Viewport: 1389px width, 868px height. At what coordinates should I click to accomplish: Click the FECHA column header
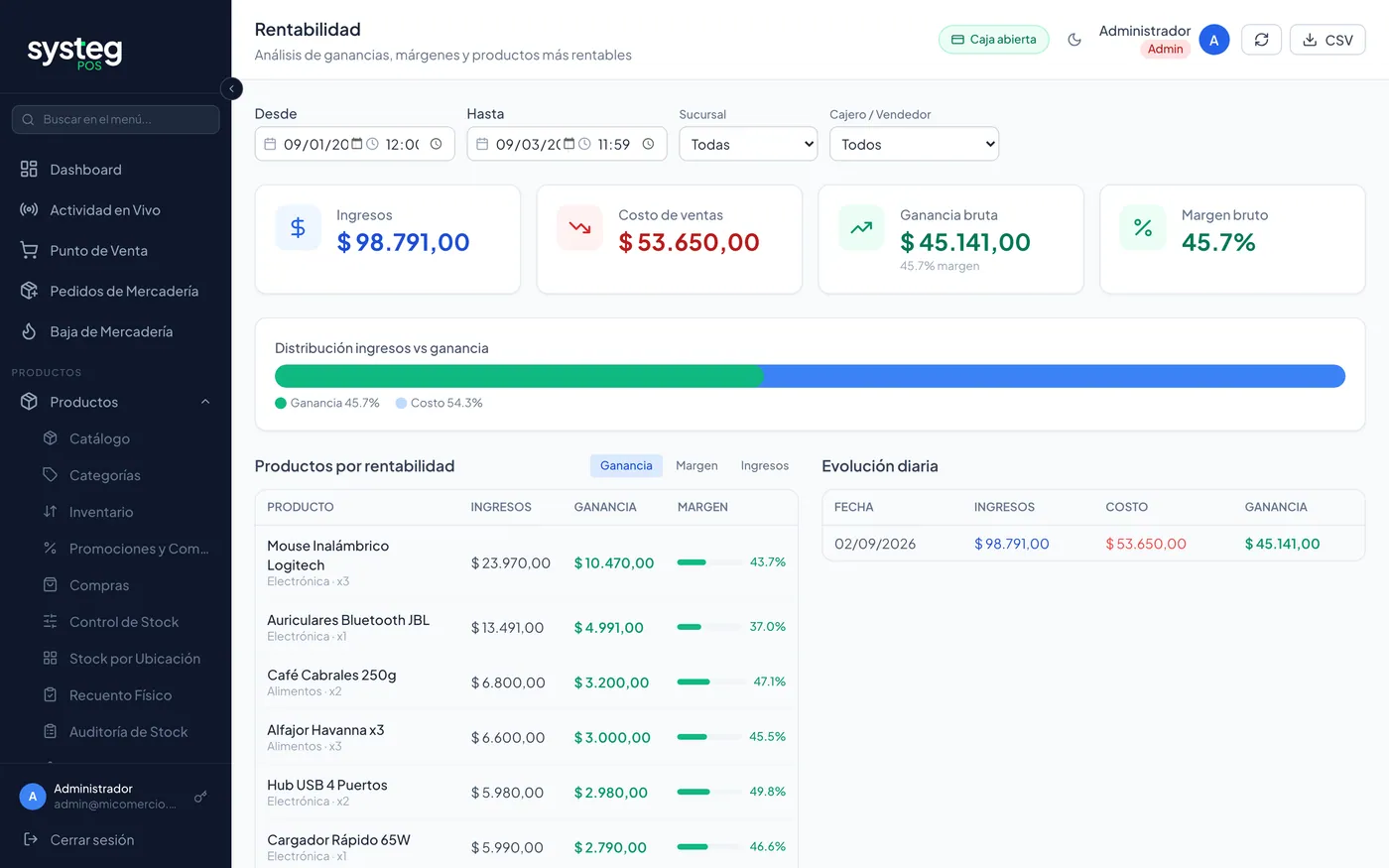[x=853, y=507]
